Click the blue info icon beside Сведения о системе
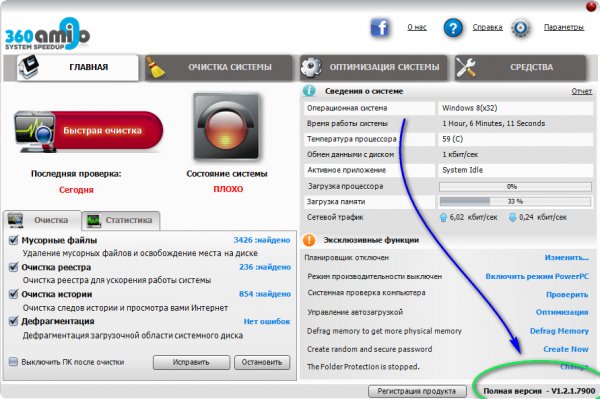This screenshot has width=600, height=399. pos(309,91)
